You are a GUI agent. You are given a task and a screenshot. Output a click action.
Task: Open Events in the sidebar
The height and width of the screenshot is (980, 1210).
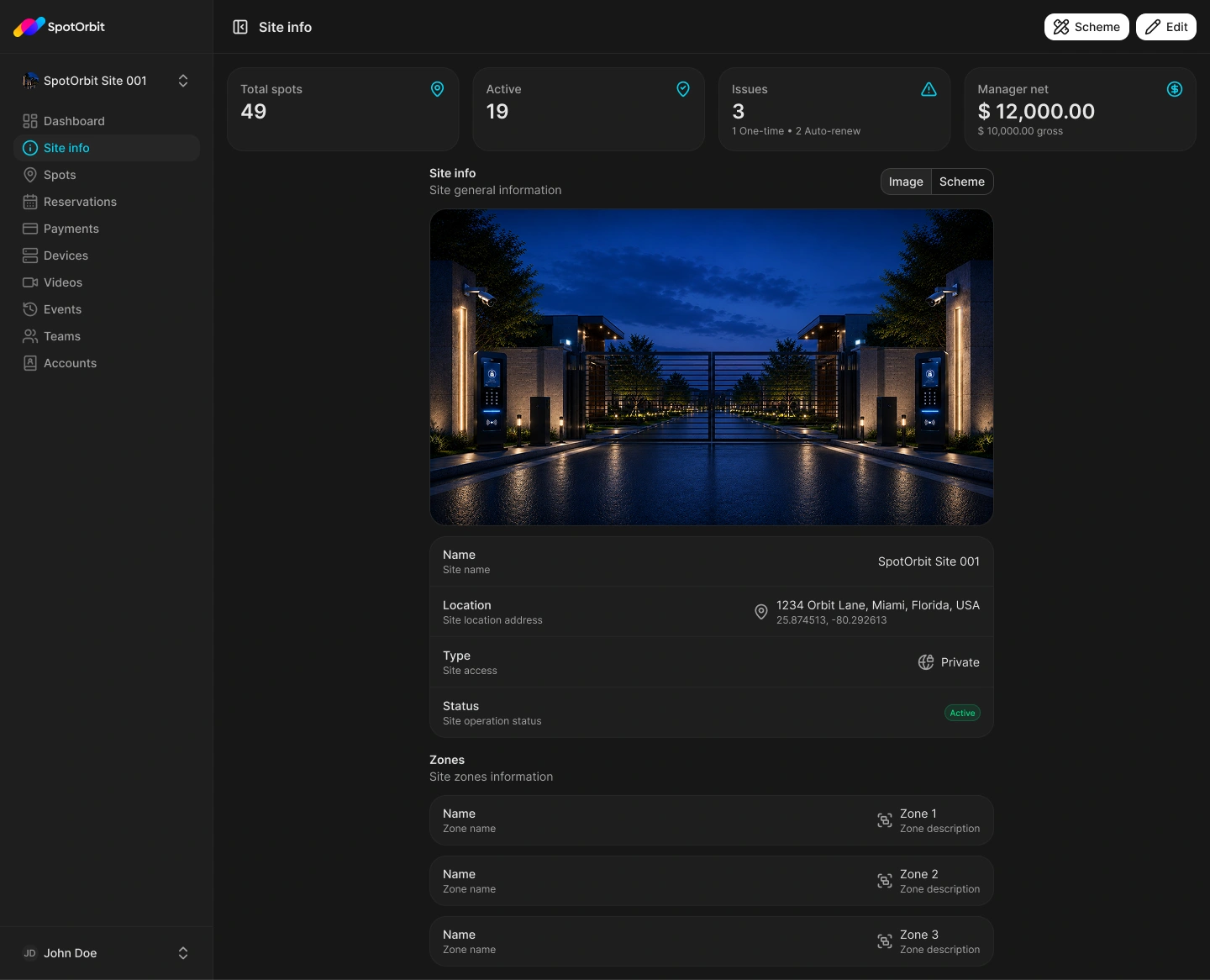(x=107, y=309)
